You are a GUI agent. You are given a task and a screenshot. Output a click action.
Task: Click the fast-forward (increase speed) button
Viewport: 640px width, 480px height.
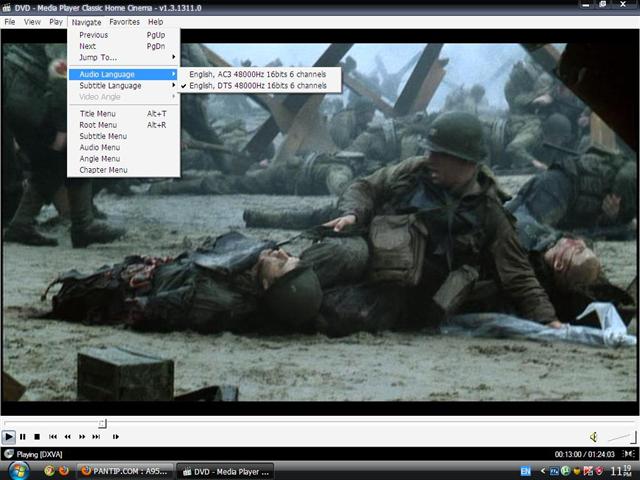(x=82, y=437)
